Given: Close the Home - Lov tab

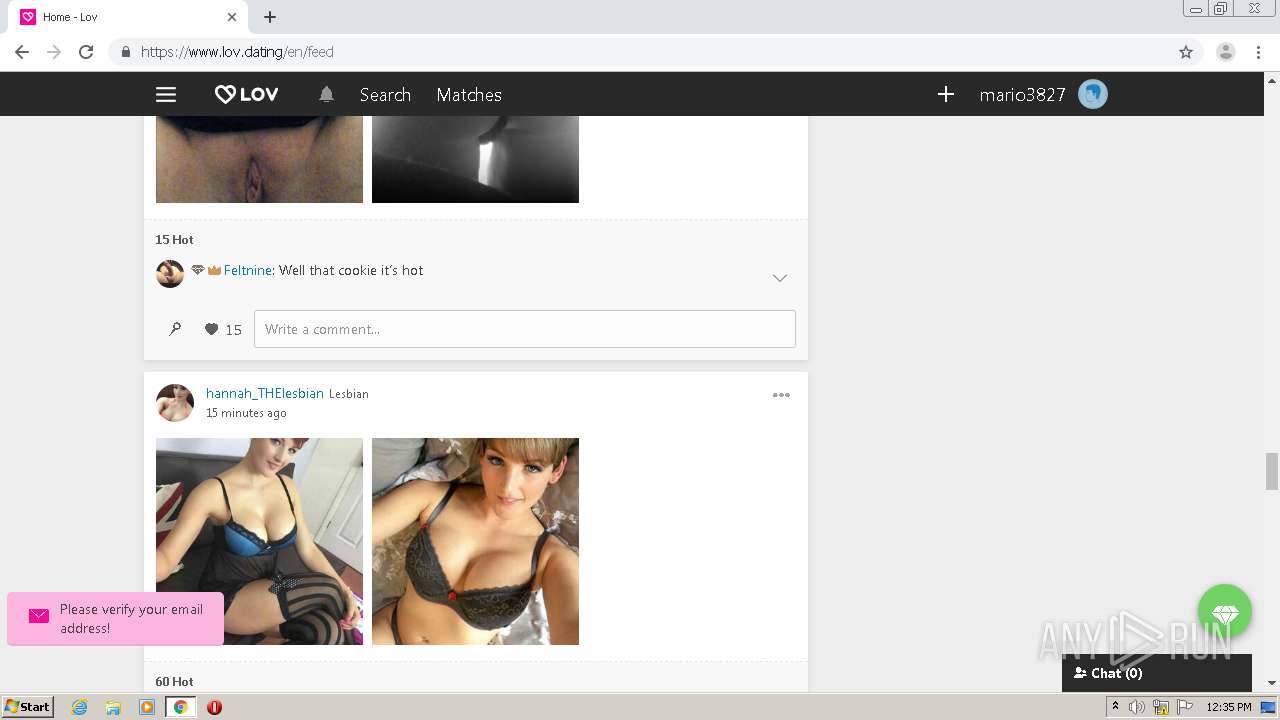Looking at the screenshot, I should pos(232,17).
